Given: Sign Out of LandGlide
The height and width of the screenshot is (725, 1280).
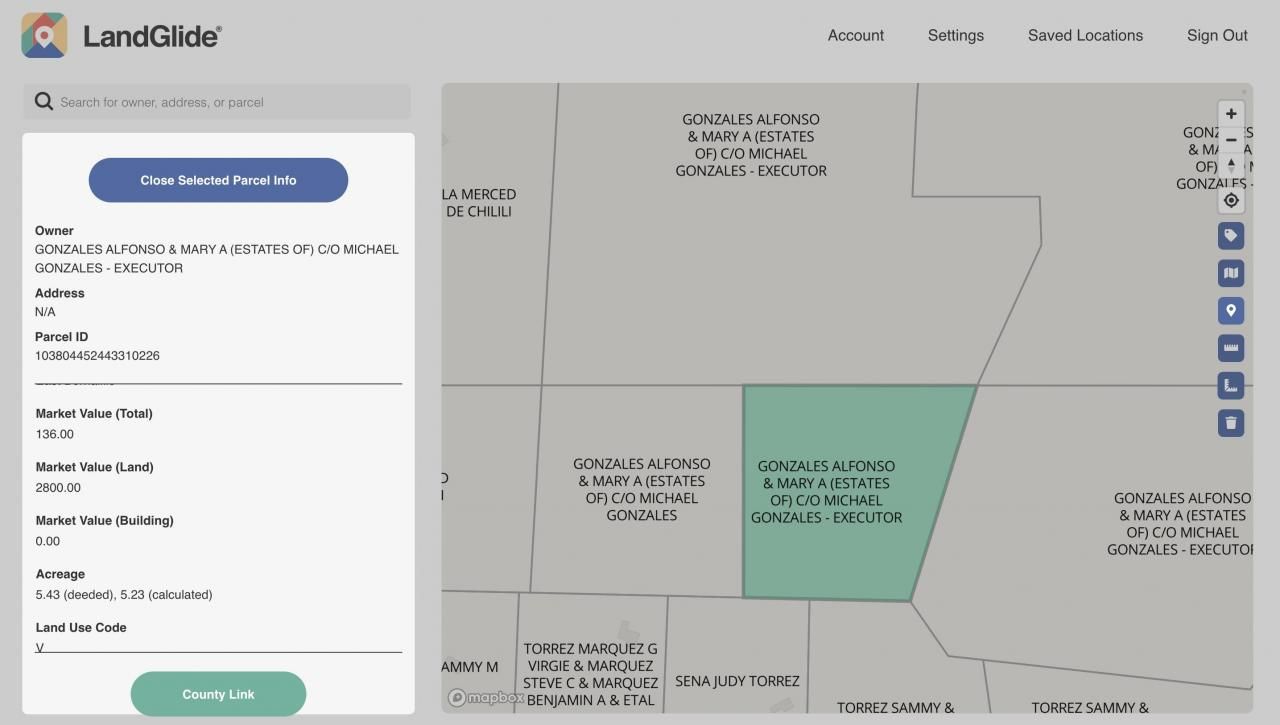Looking at the screenshot, I should coord(1216,35).
